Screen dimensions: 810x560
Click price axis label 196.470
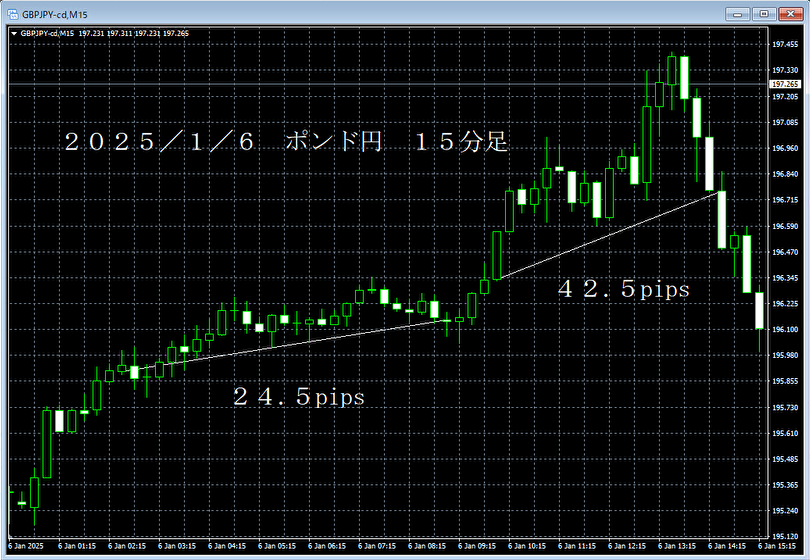click(x=785, y=252)
